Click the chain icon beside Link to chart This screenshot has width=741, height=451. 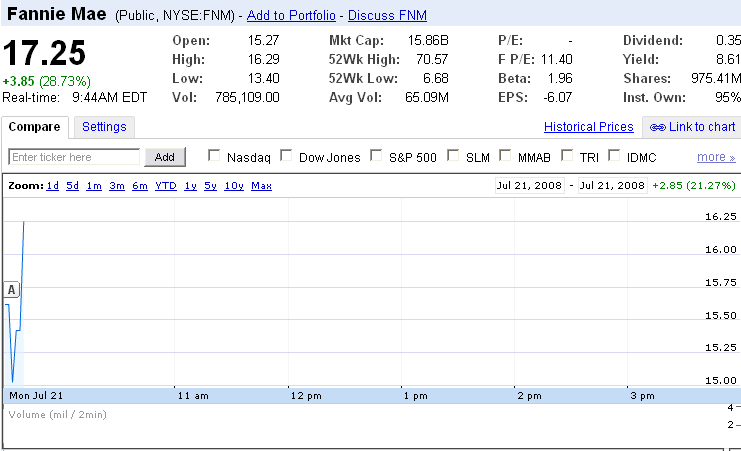pos(657,127)
